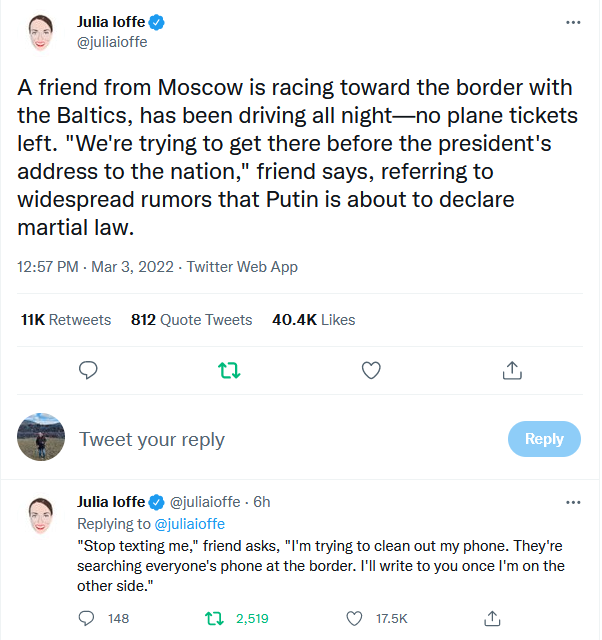
Task: Share the main tweet via share icon
Action: (x=512, y=371)
